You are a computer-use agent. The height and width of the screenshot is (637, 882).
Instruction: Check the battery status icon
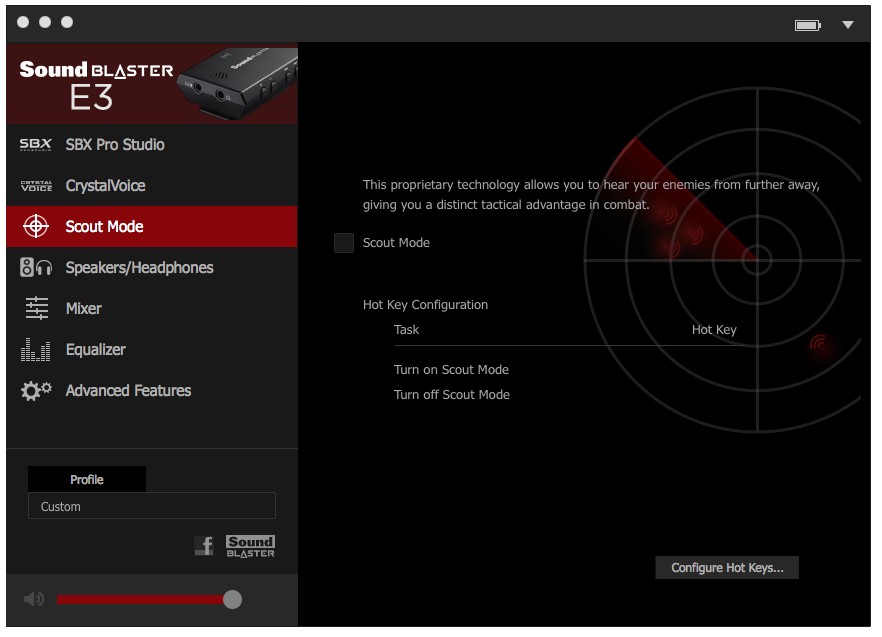[x=807, y=25]
